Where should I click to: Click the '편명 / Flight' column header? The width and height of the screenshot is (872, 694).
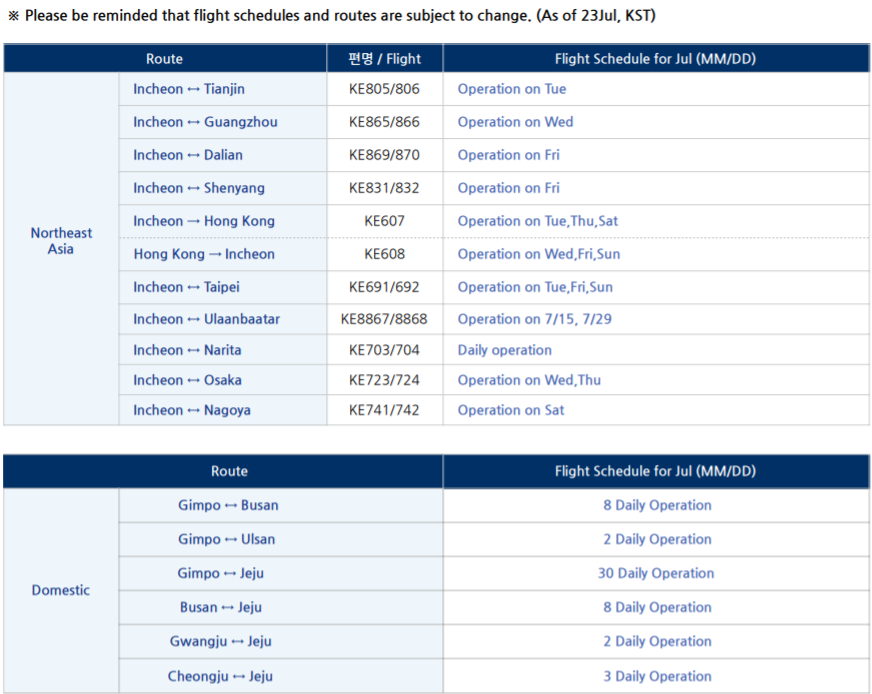point(385,58)
